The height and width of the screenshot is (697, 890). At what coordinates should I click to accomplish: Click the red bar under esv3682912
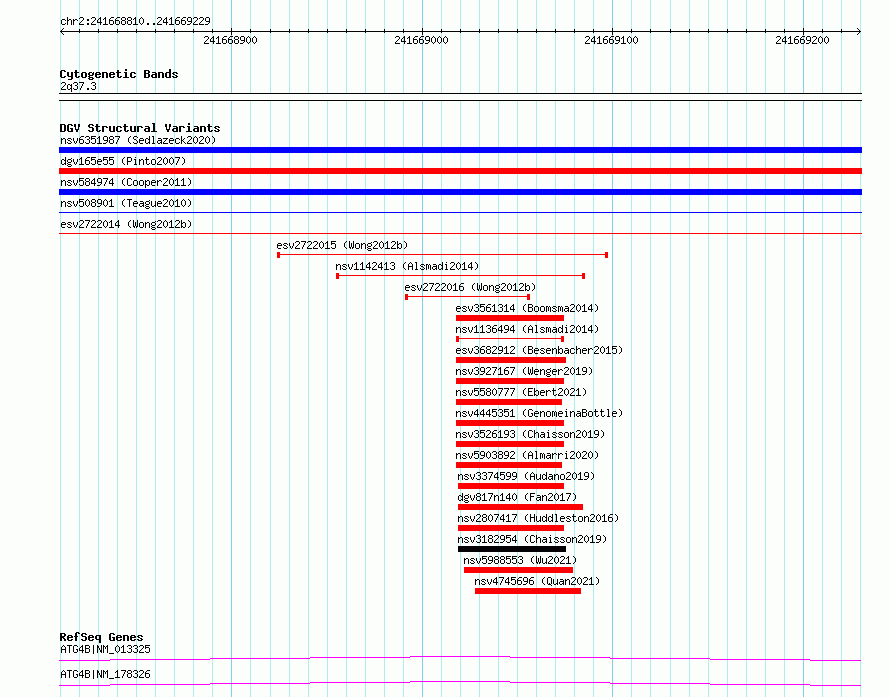point(511,360)
